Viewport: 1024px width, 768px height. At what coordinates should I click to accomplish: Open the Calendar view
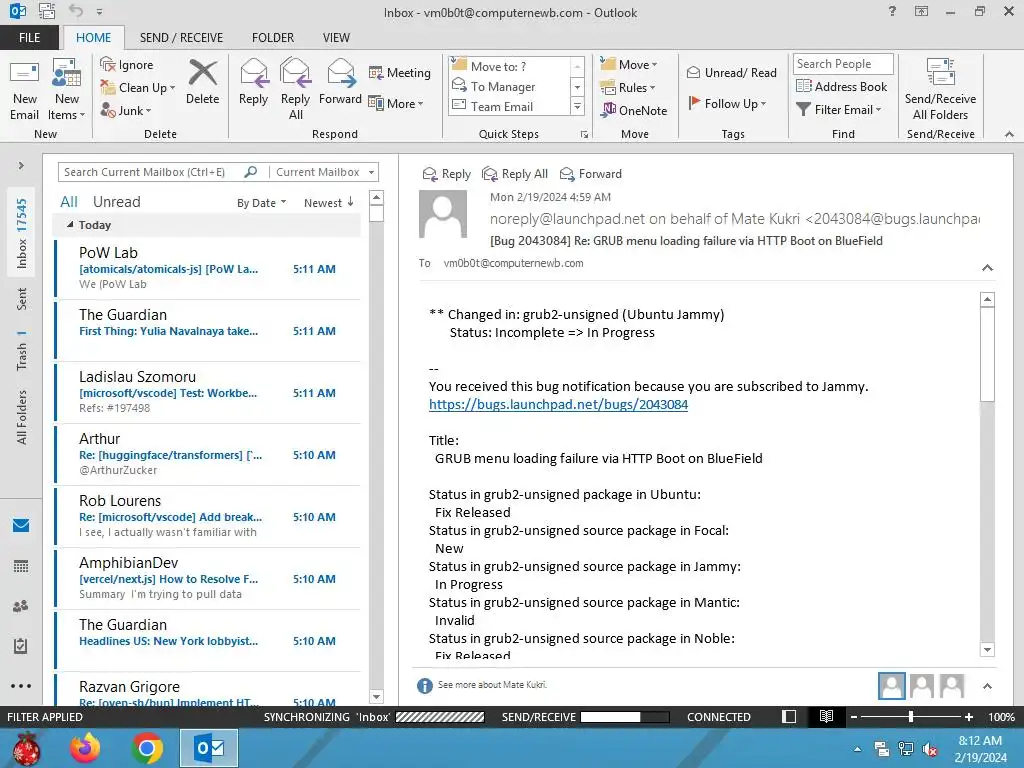click(x=21, y=566)
